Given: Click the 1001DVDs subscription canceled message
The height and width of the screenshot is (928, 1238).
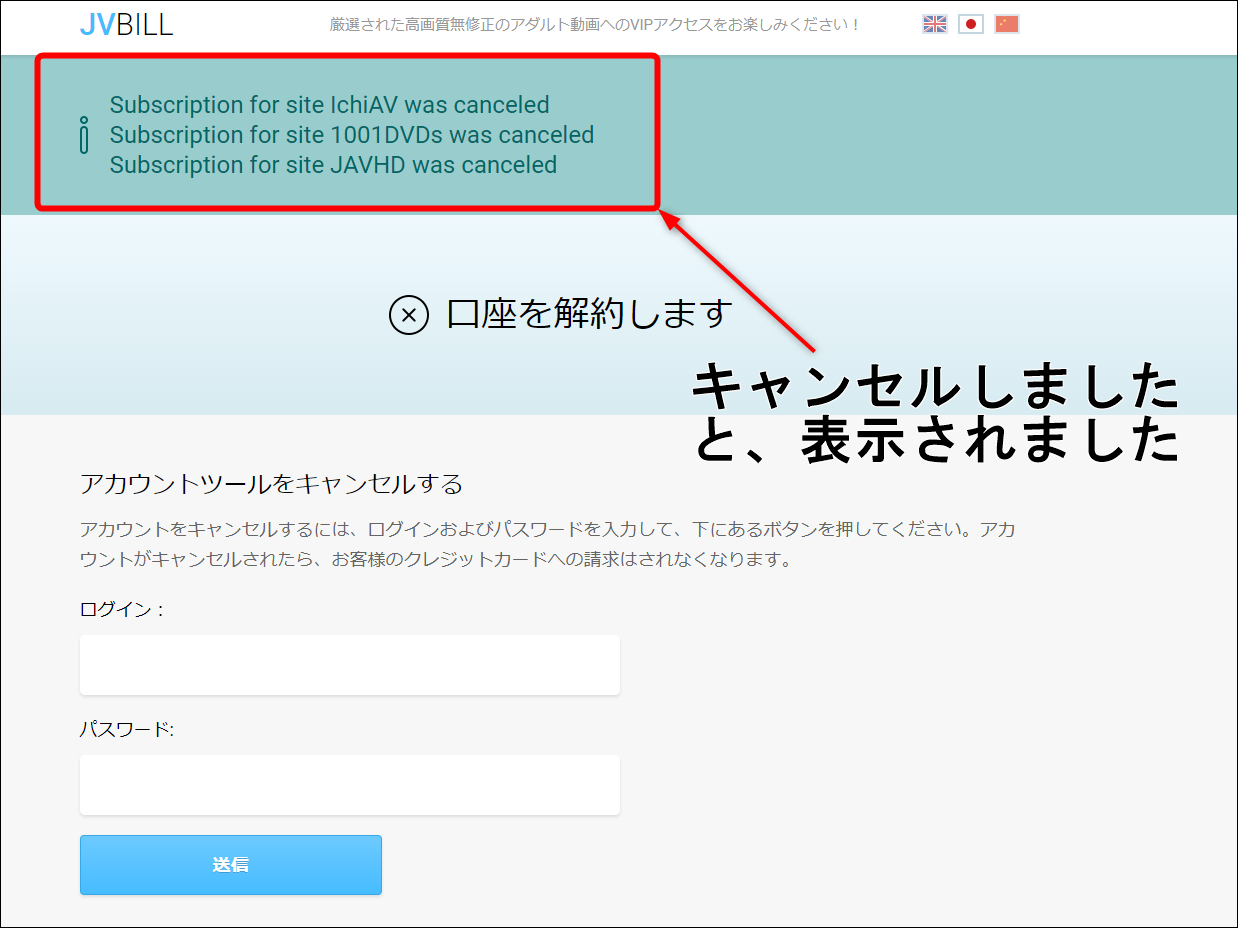Looking at the screenshot, I should tap(351, 135).
